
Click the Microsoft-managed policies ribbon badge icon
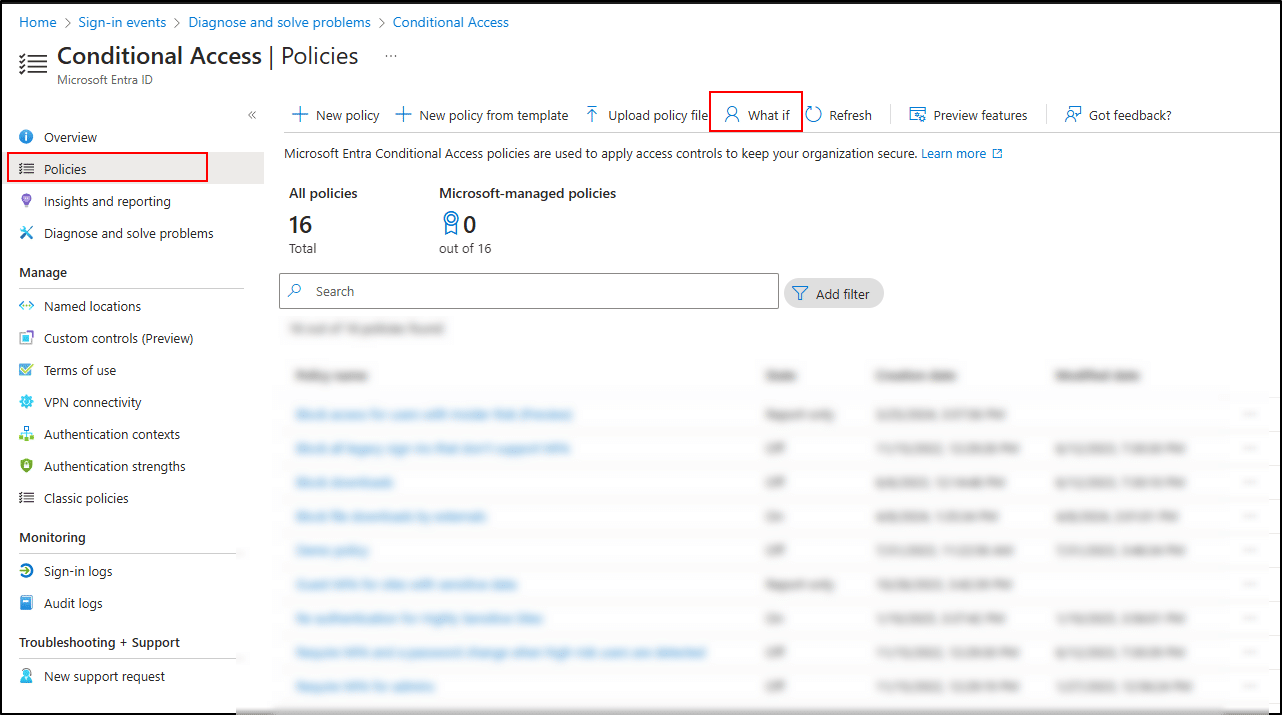[450, 223]
